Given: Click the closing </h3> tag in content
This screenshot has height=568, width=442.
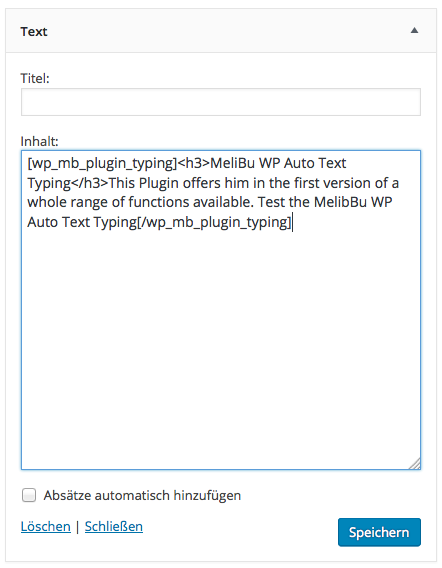Looking at the screenshot, I should 90,183.
